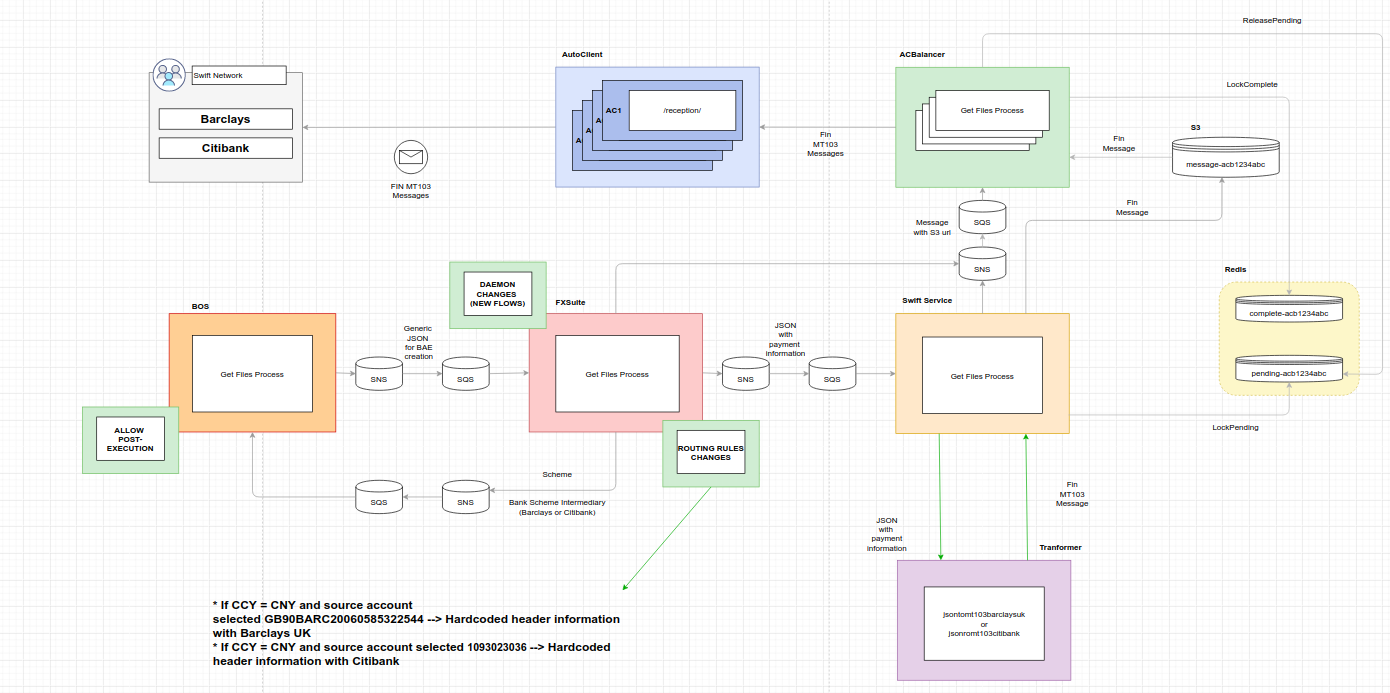Screen dimensions: 1390x693
Task: Select the SNS cylinder right of BOS
Action: 379,375
